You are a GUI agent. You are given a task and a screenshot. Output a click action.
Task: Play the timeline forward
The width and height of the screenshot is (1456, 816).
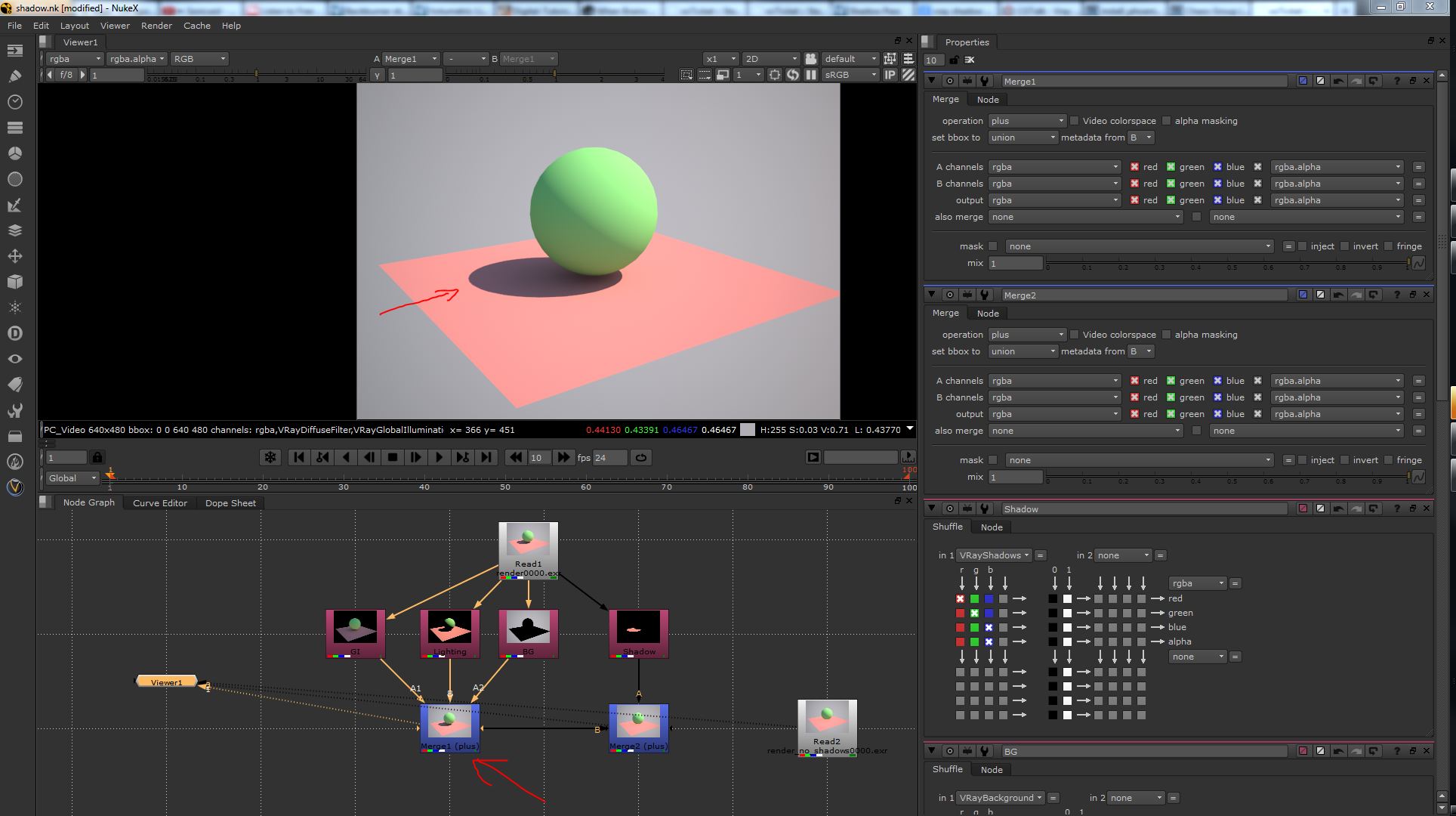coord(439,457)
